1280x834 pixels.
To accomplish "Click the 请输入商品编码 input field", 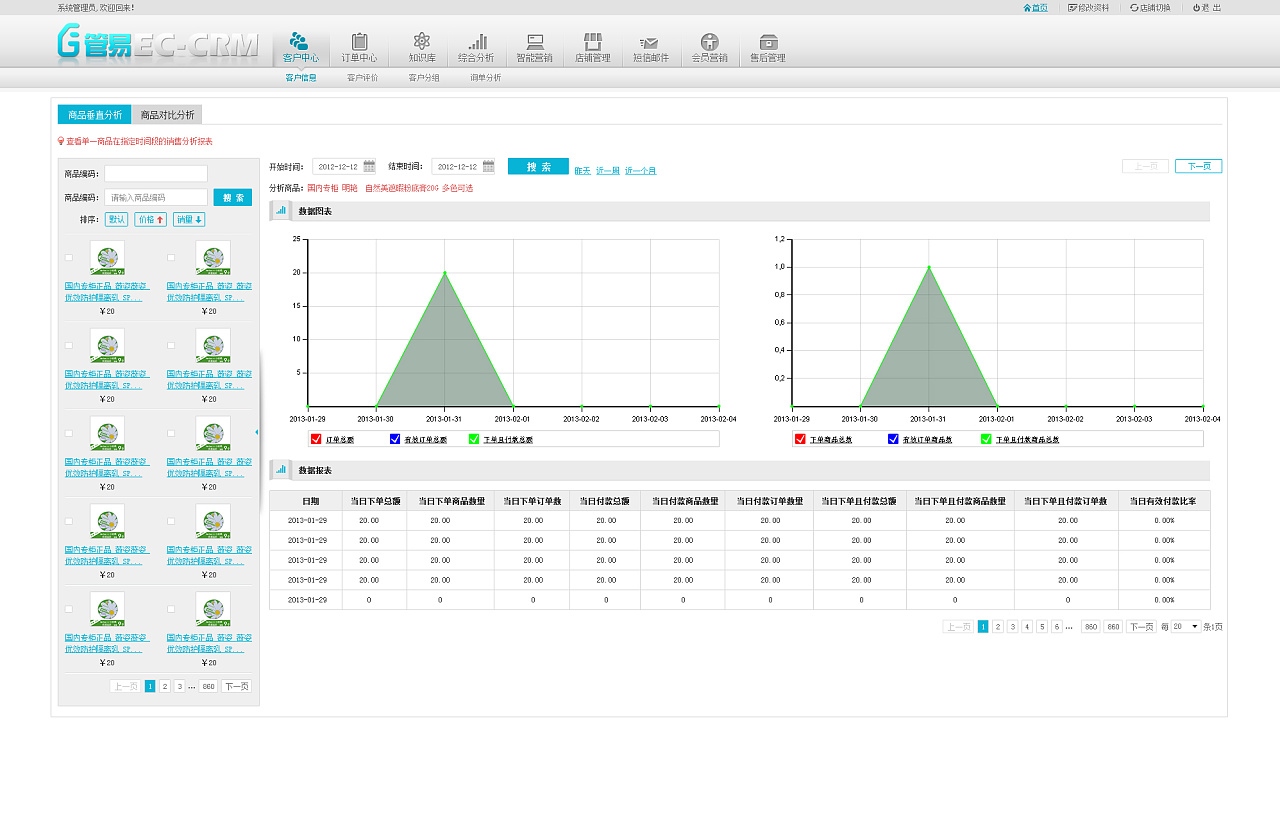I will (x=156, y=198).
